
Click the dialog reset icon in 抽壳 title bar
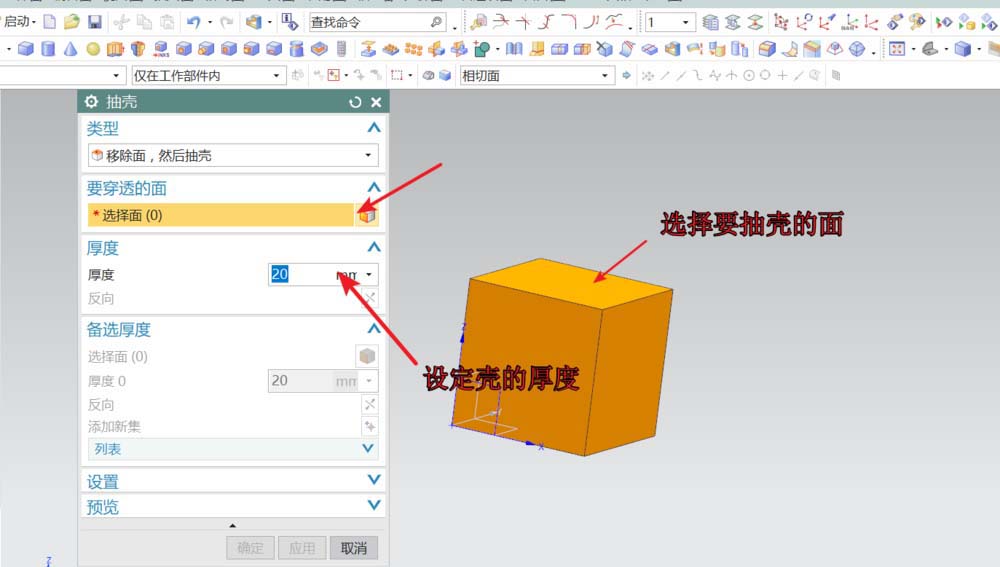pyautogui.click(x=355, y=102)
